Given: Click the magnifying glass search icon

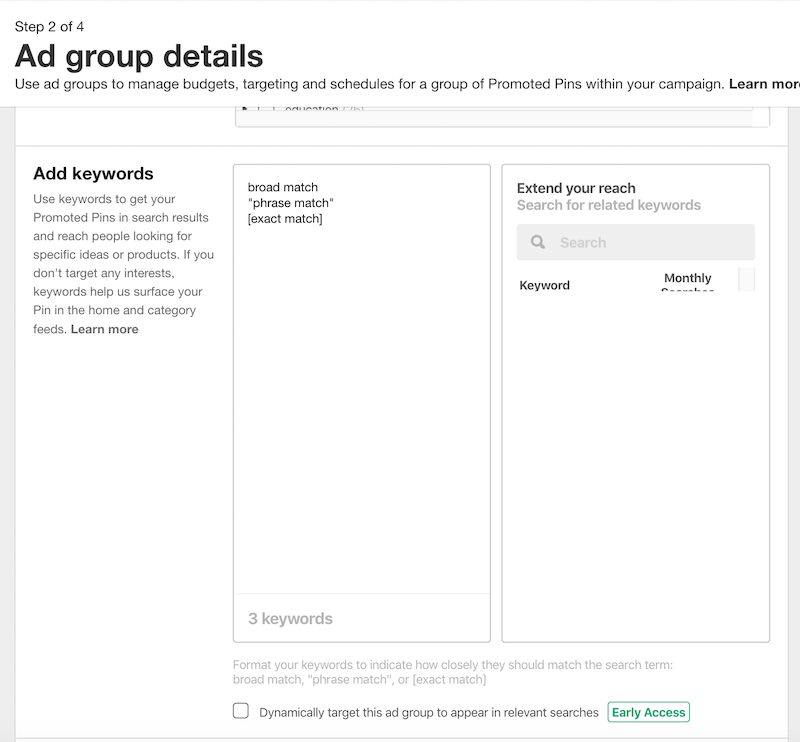Looking at the screenshot, I should (538, 242).
